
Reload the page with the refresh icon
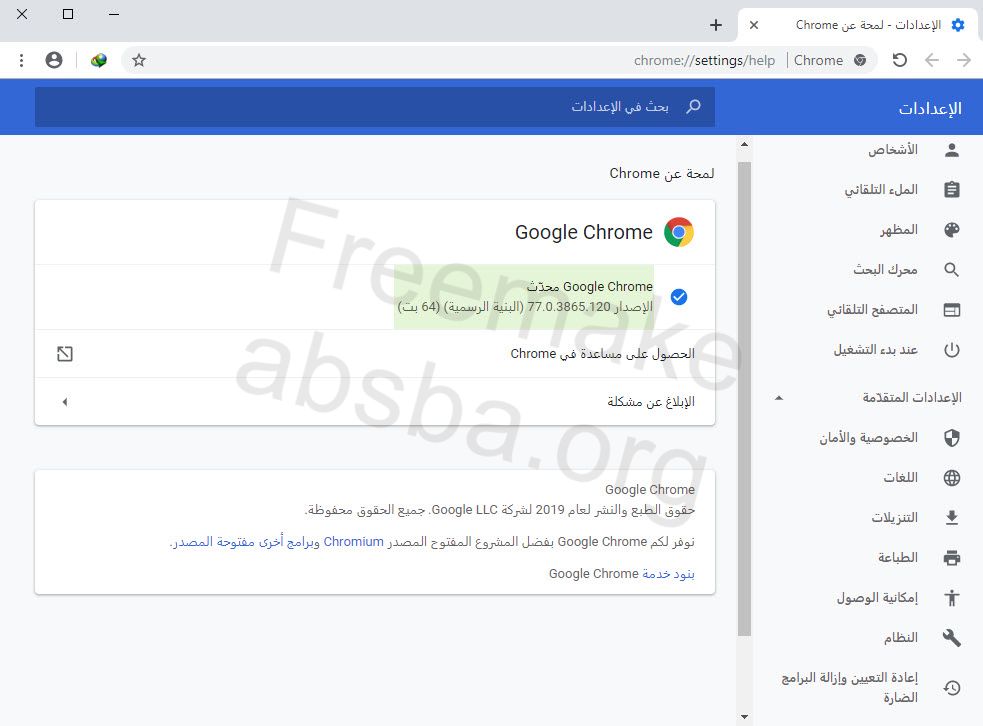900,60
